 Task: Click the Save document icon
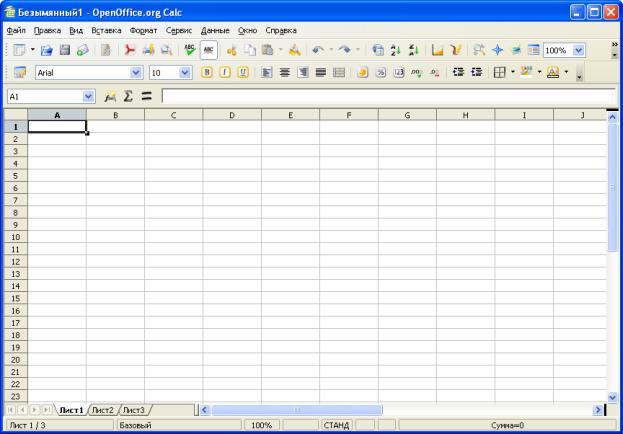[x=65, y=50]
